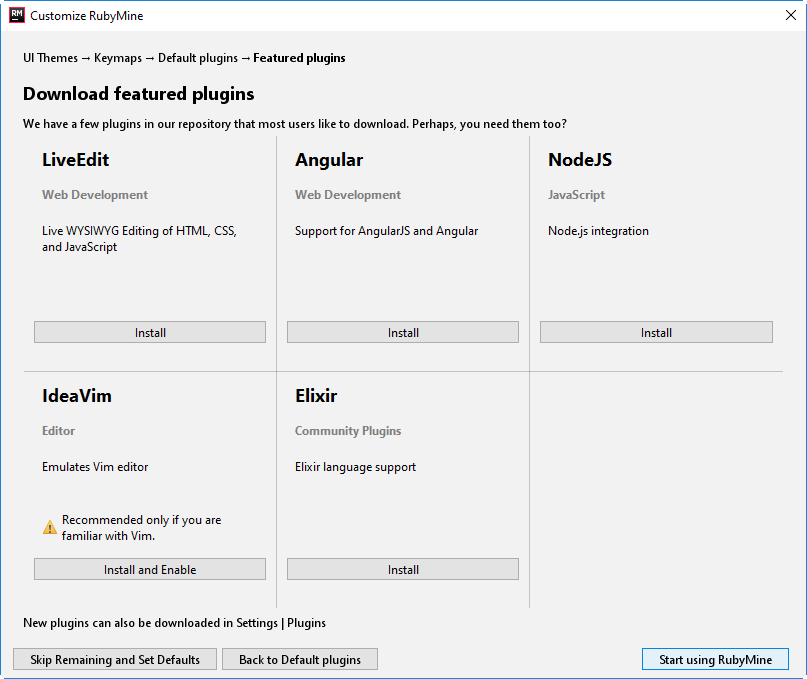Install the Angular plugin
This screenshot has width=807, height=679.
(x=403, y=333)
